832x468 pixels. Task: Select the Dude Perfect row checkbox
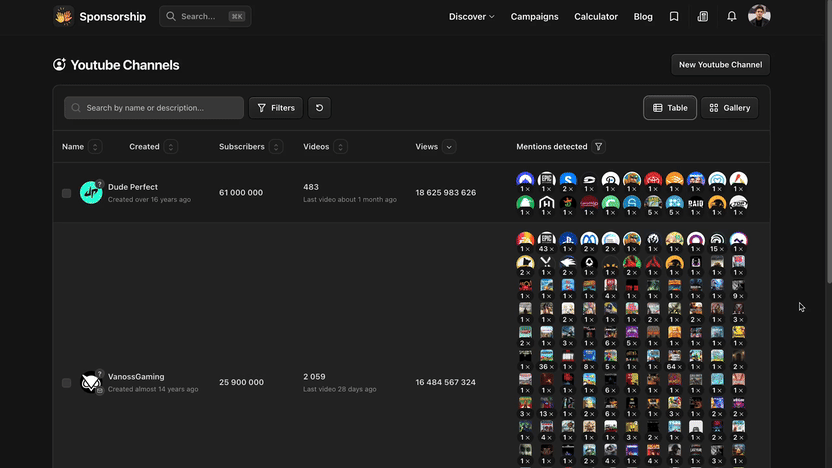coord(66,193)
